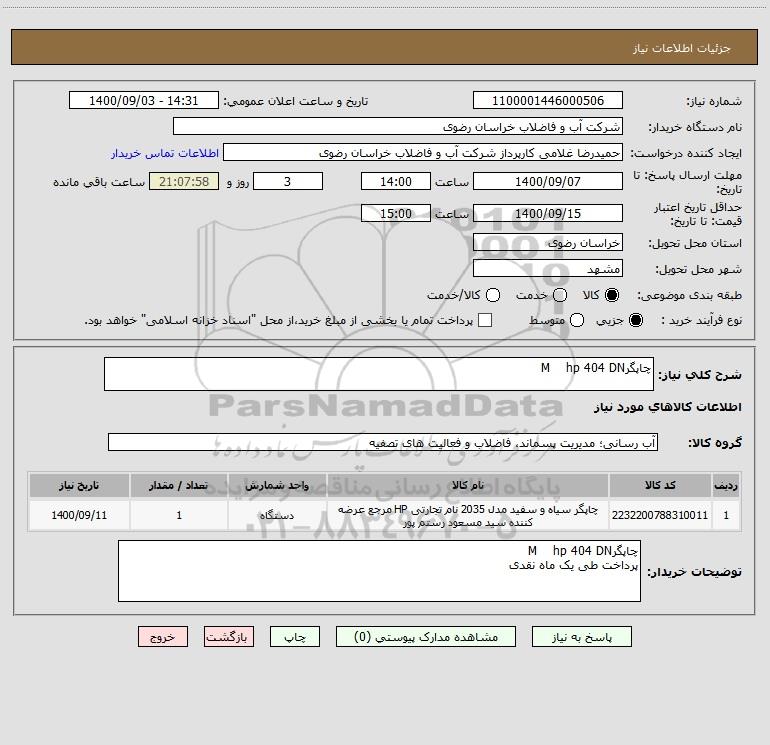This screenshot has height=745, width=770.
Task: Click the پاسخ به نیاز button
Action: pyautogui.click(x=581, y=637)
